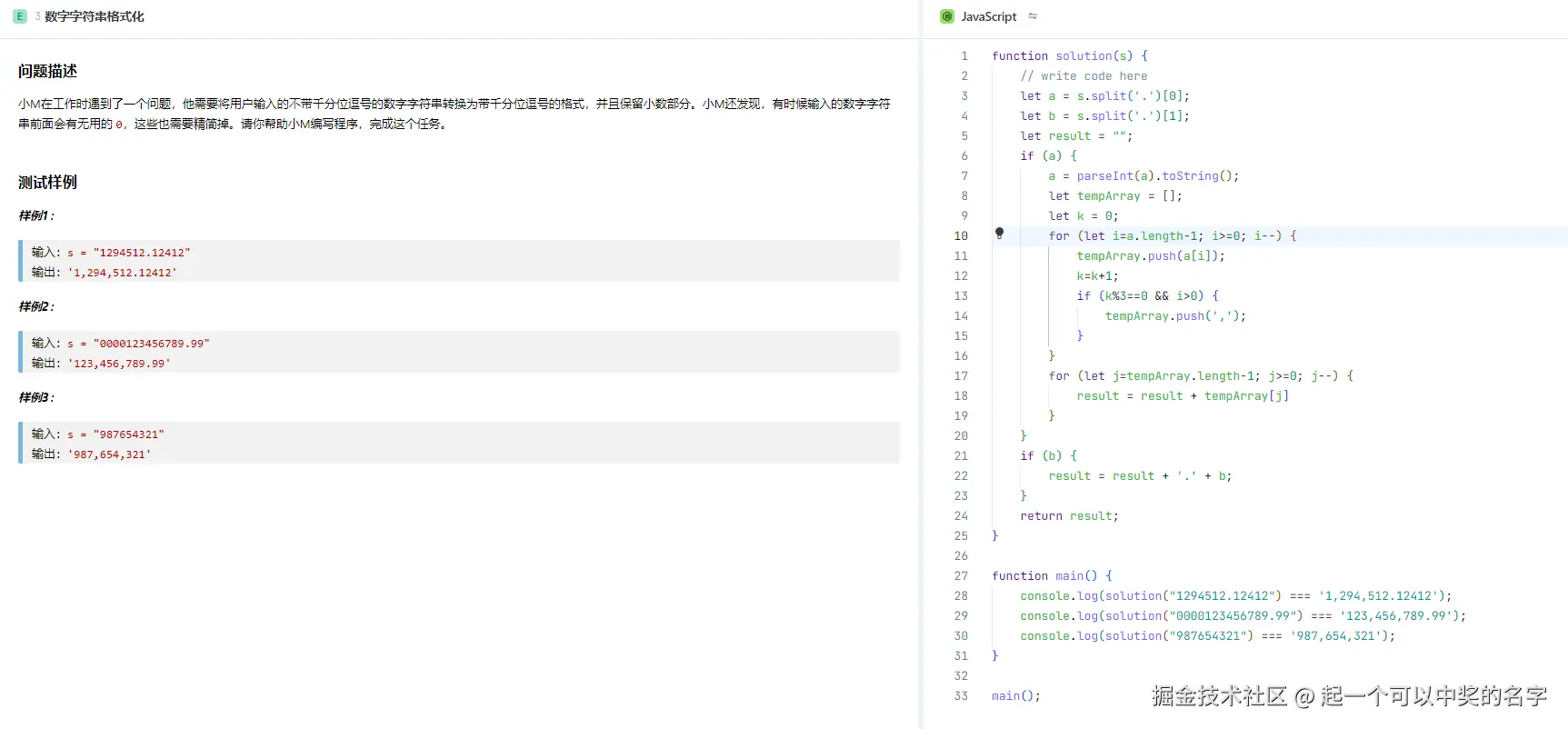
Task: Click the 样例2 output '123,456,789.99' text
Action: (x=118, y=364)
